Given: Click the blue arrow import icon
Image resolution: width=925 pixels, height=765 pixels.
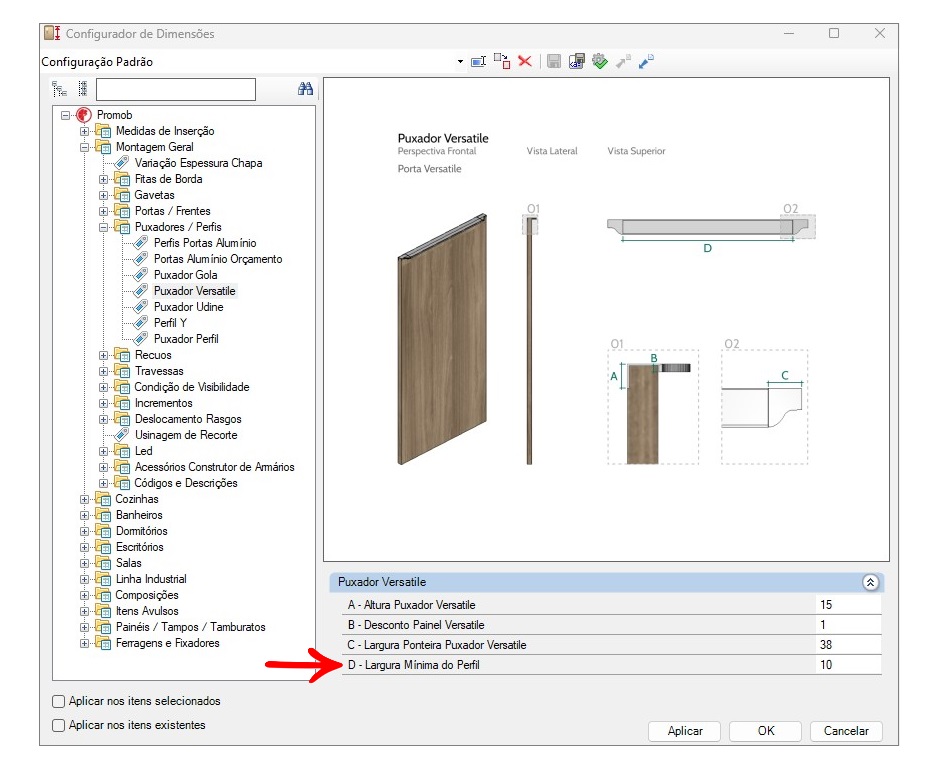Looking at the screenshot, I should point(647,61).
